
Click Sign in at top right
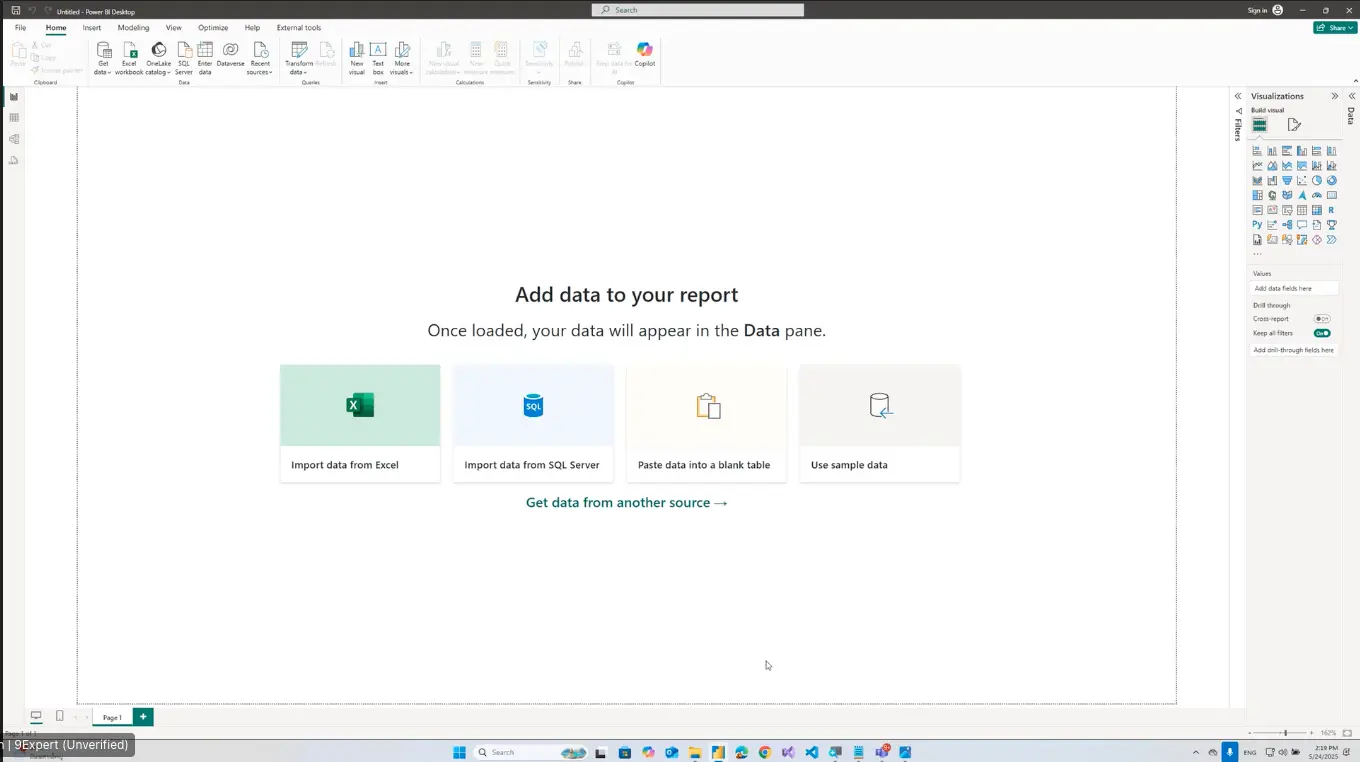pyautogui.click(x=1263, y=10)
